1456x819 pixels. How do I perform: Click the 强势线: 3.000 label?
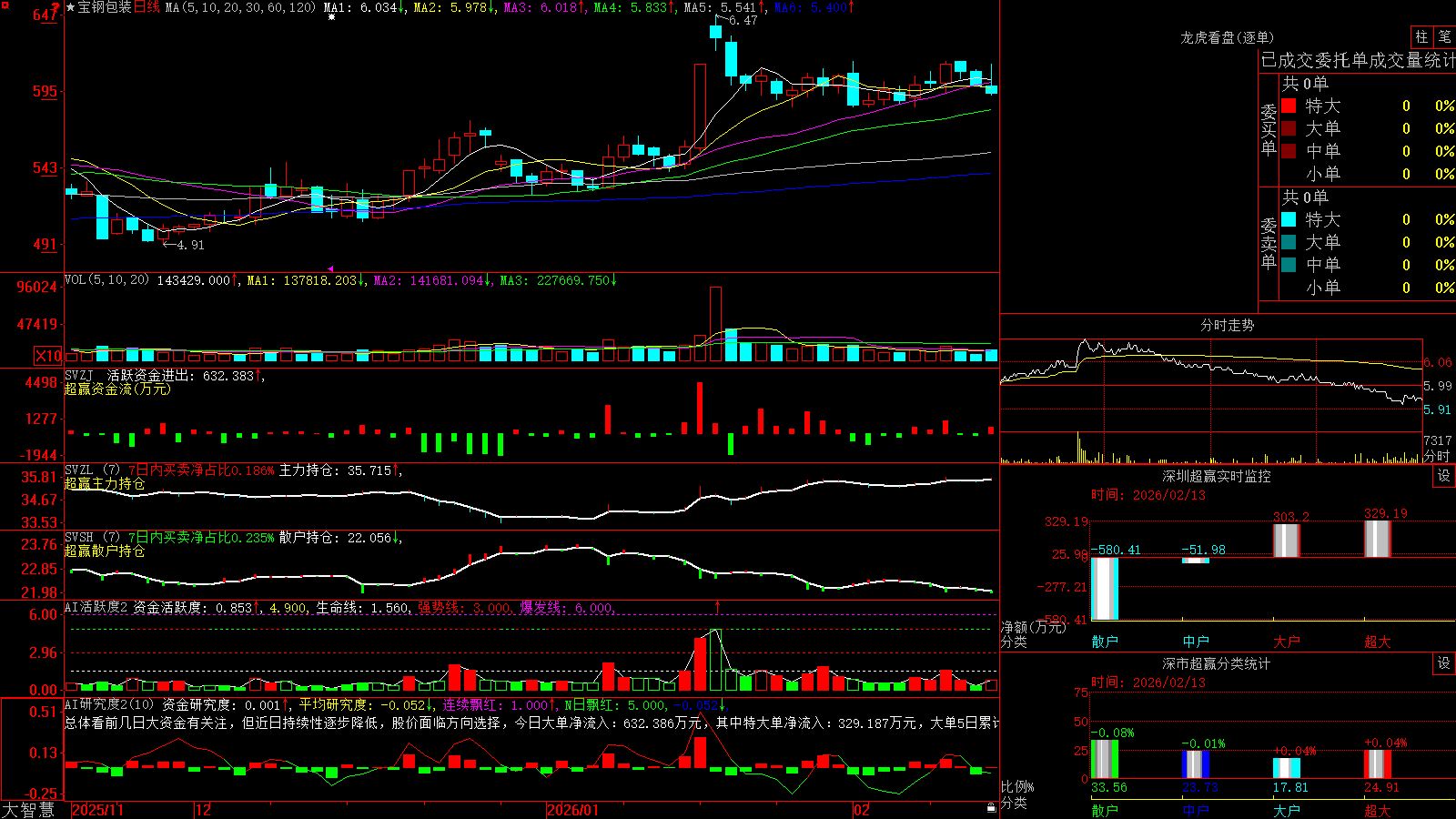point(465,607)
